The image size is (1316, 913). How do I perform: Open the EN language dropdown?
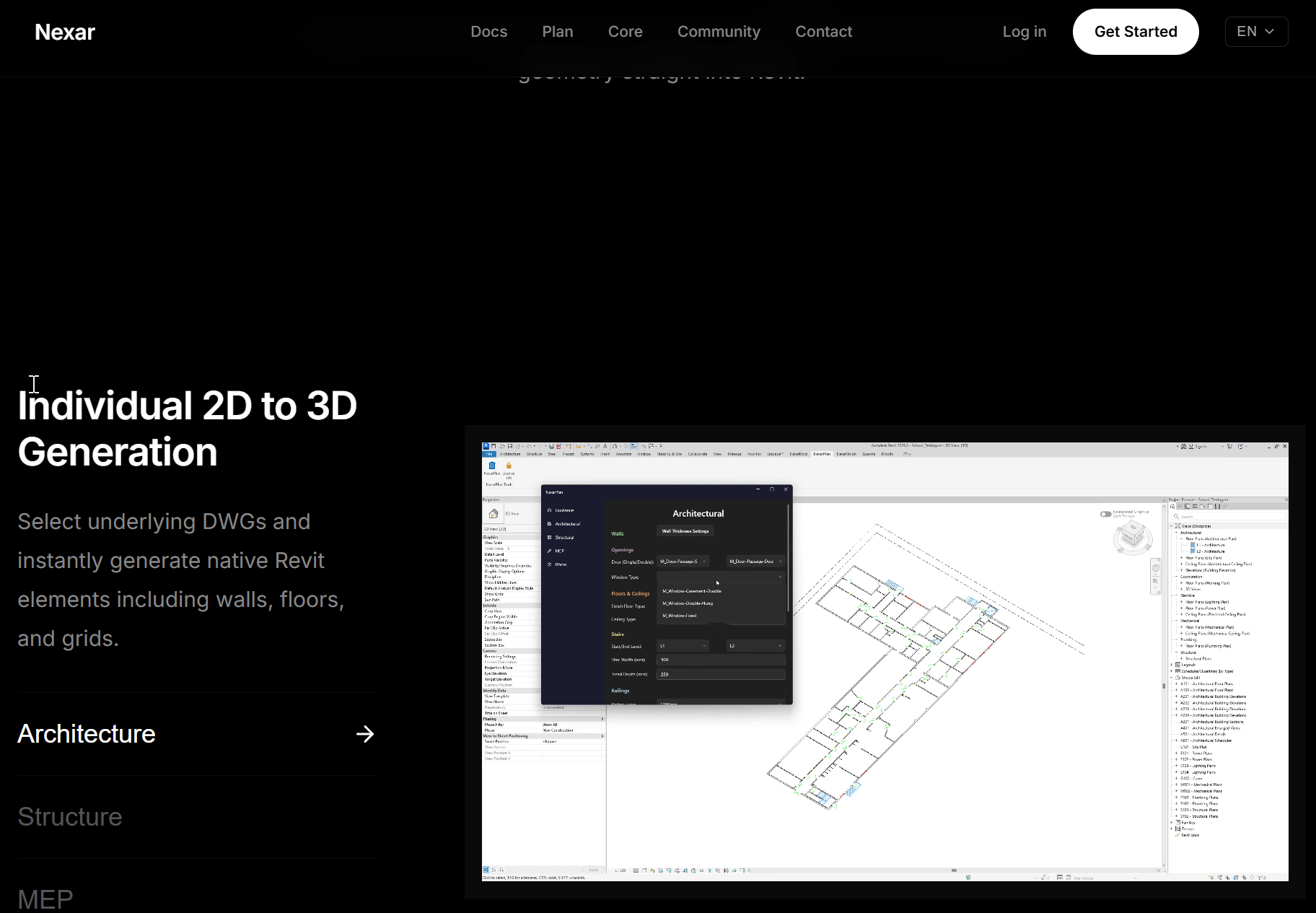click(x=1256, y=32)
